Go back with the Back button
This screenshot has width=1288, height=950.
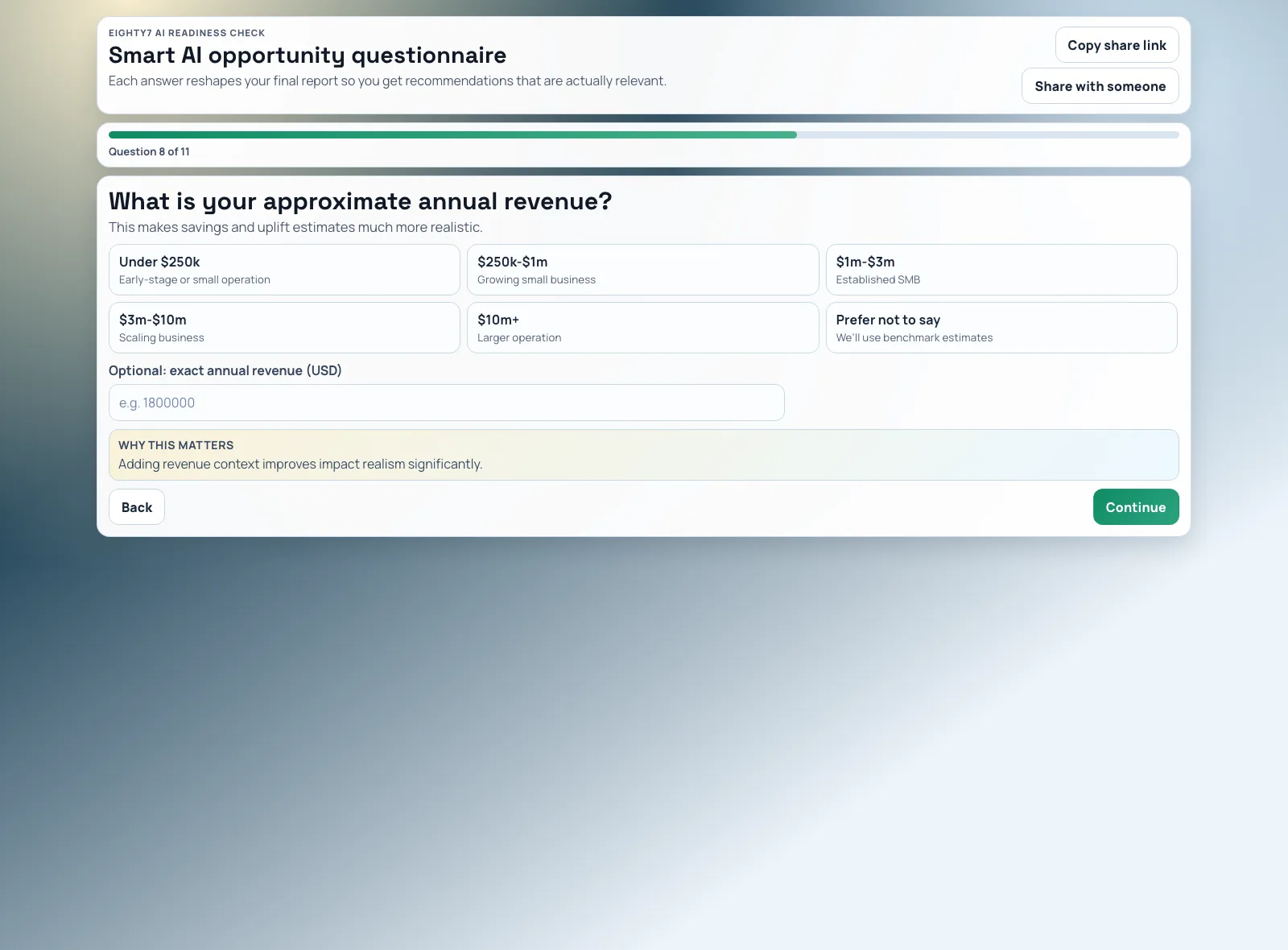137,507
